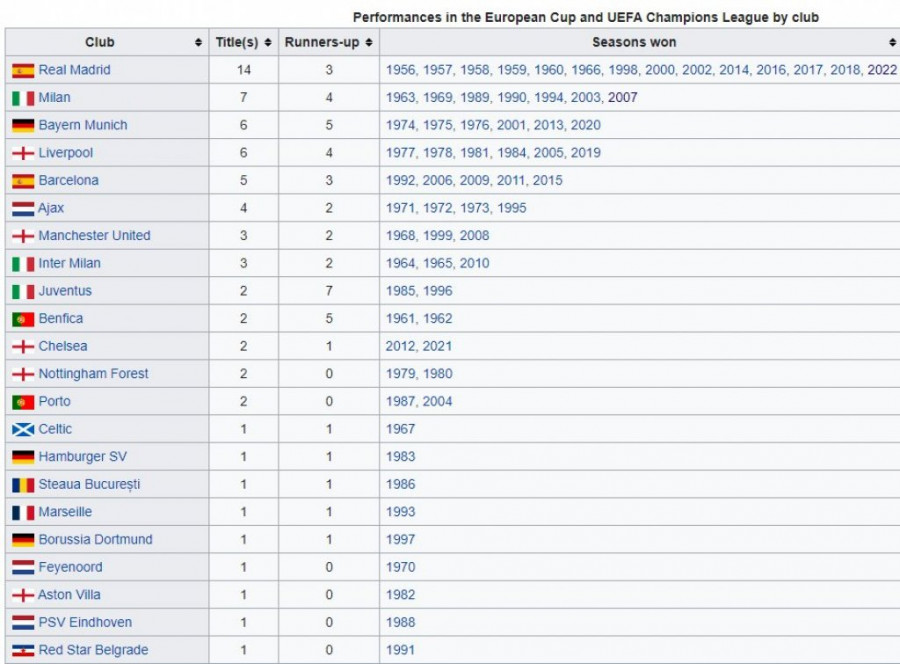Click the Germany flag beside Bayern Munich
Image resolution: width=900 pixels, height=664 pixels.
pos(23,126)
